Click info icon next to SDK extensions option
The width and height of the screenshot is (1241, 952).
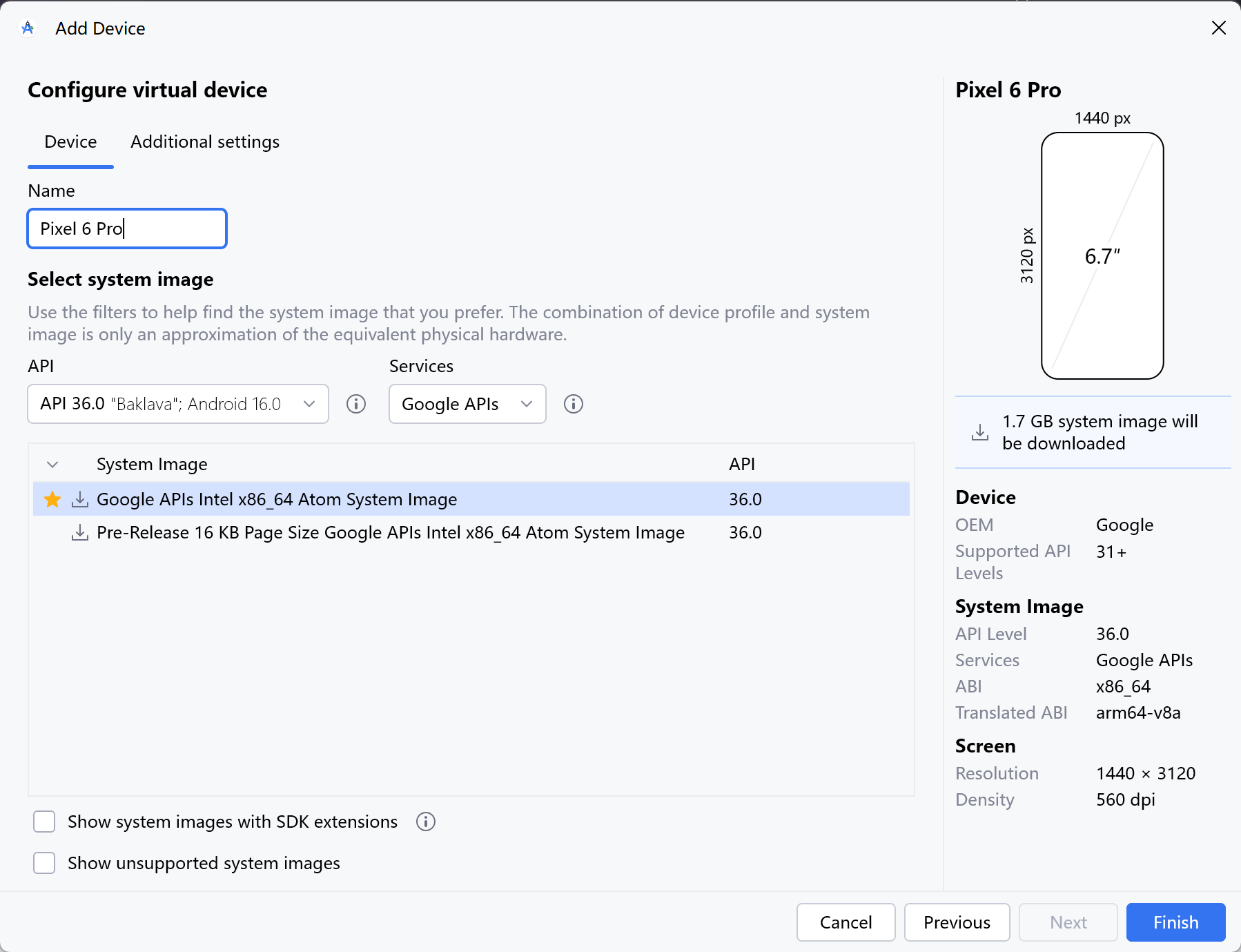(426, 822)
